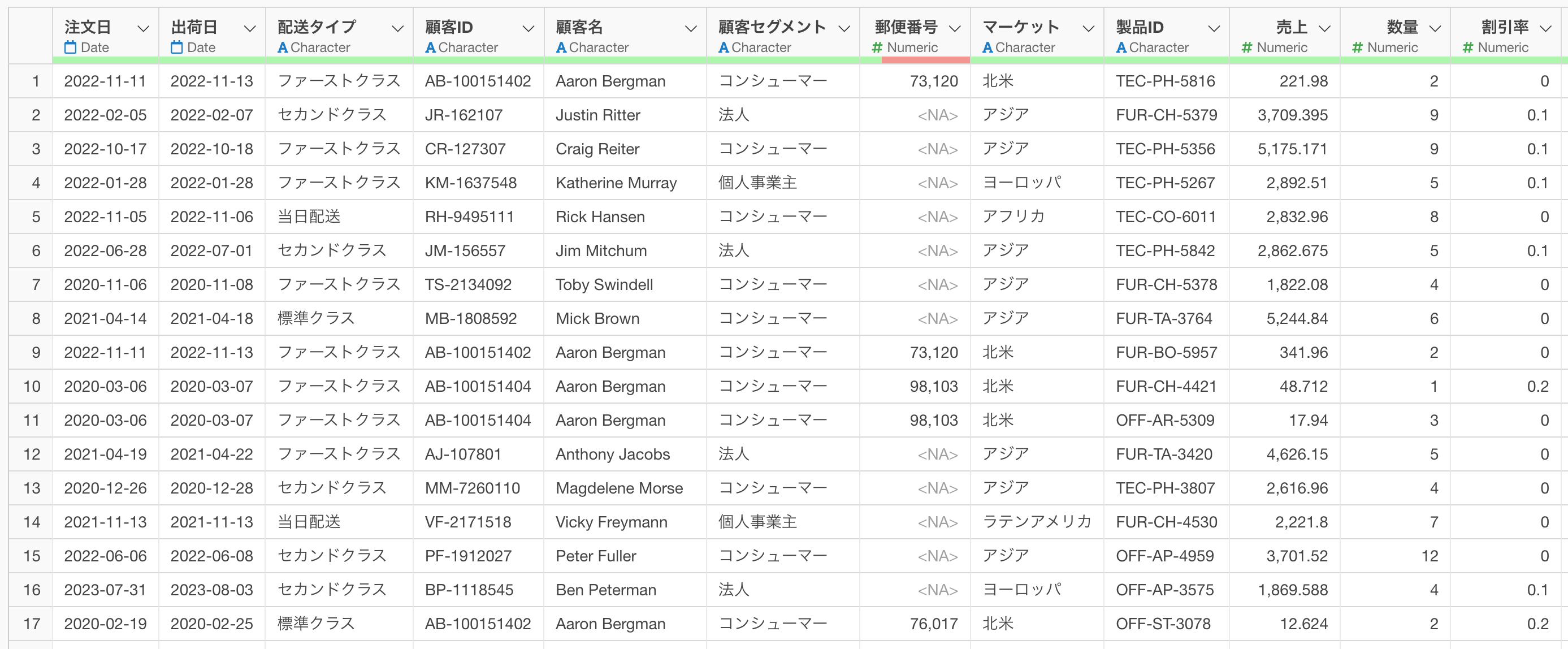Click the Numeric hash icon under 数量
Screen dimensions: 1568x649
tap(1357, 47)
